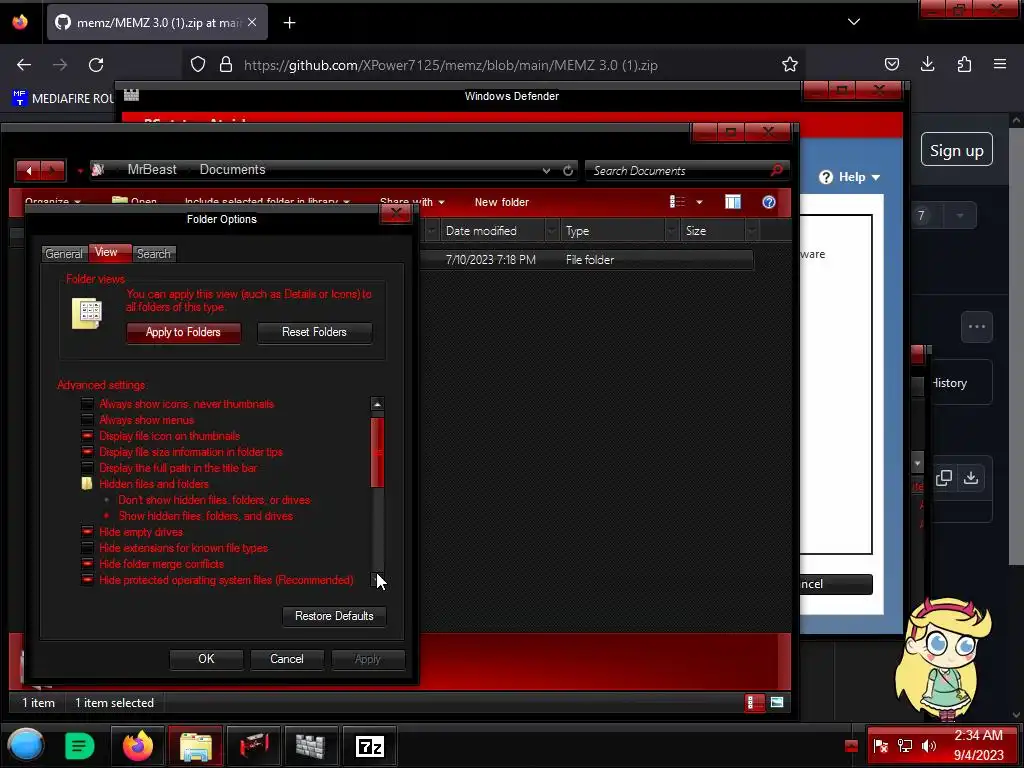Change view icon in Explorer toolbar
This screenshot has height=768, width=1024.
pyautogui.click(x=677, y=202)
